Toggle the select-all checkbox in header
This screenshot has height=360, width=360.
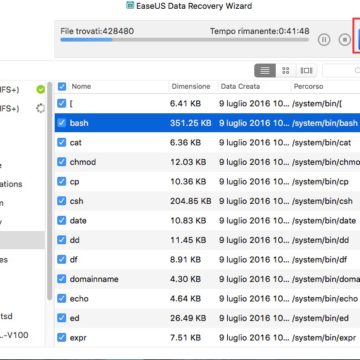pos(62,87)
